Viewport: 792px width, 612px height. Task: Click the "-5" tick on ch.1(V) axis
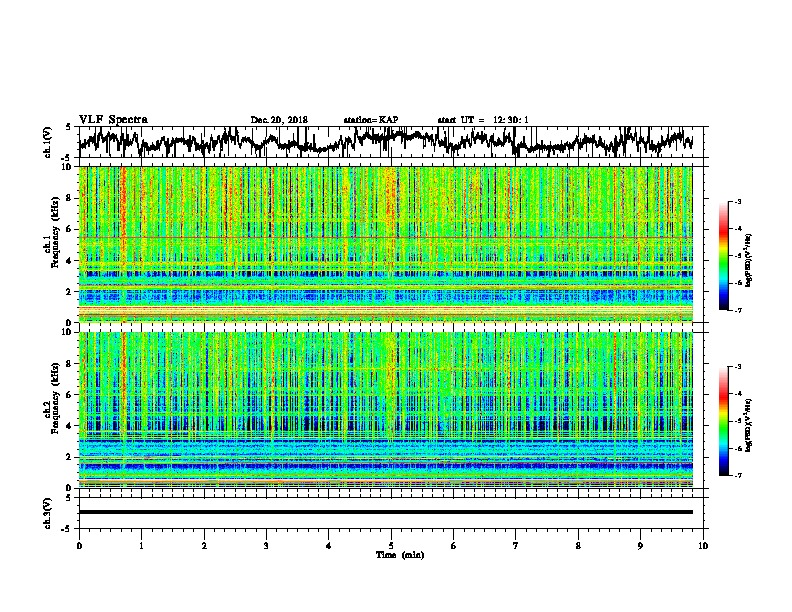[x=67, y=157]
